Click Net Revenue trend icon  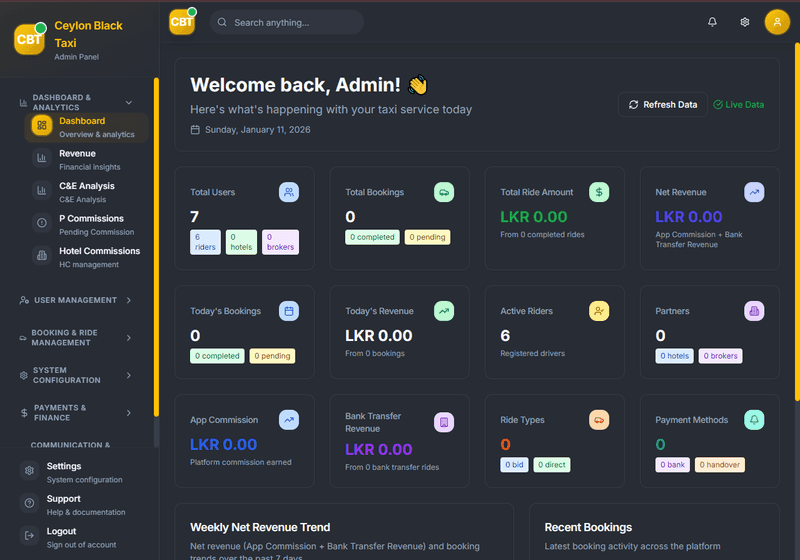(x=754, y=192)
